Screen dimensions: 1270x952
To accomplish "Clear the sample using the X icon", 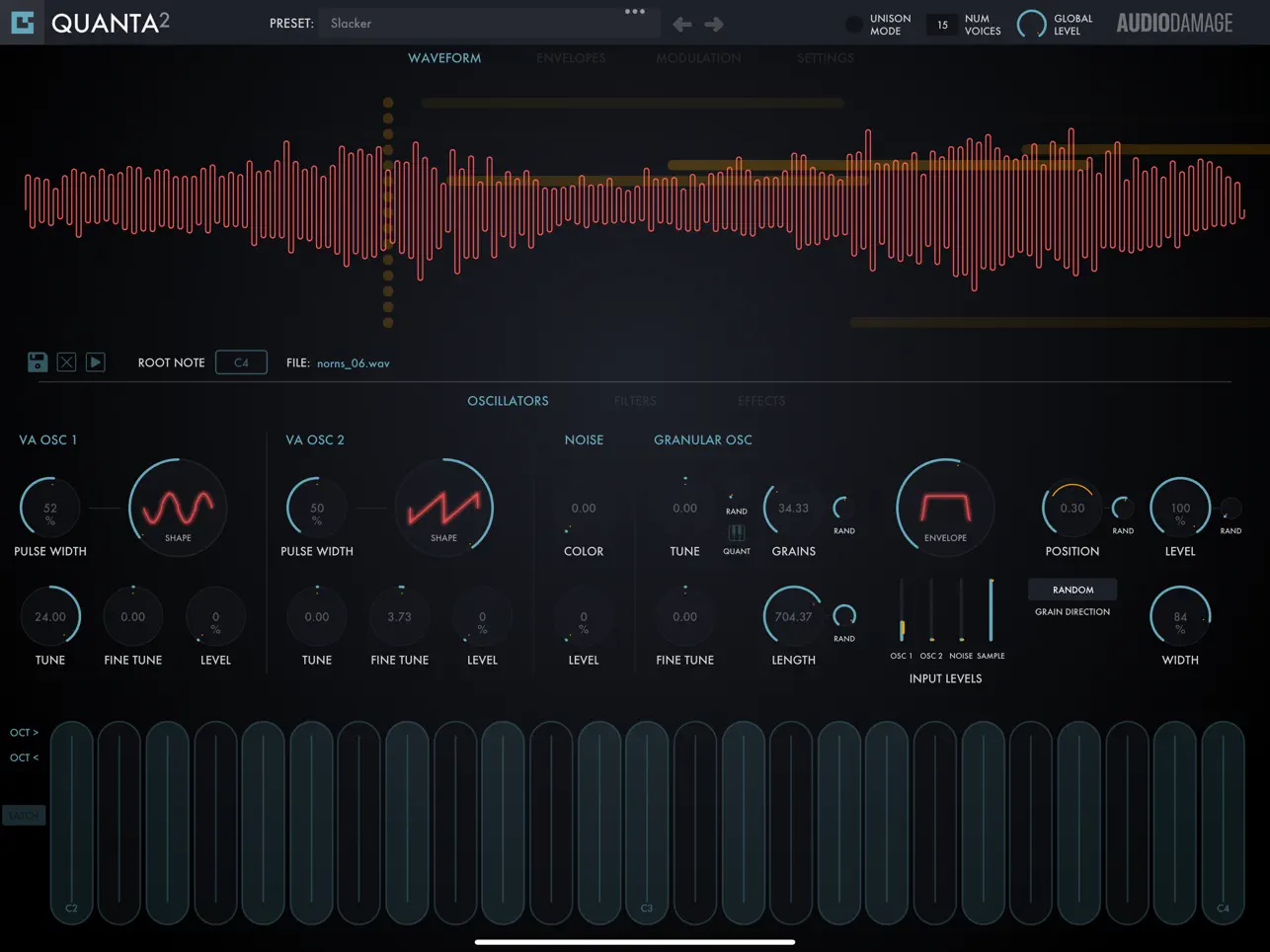I will click(66, 361).
